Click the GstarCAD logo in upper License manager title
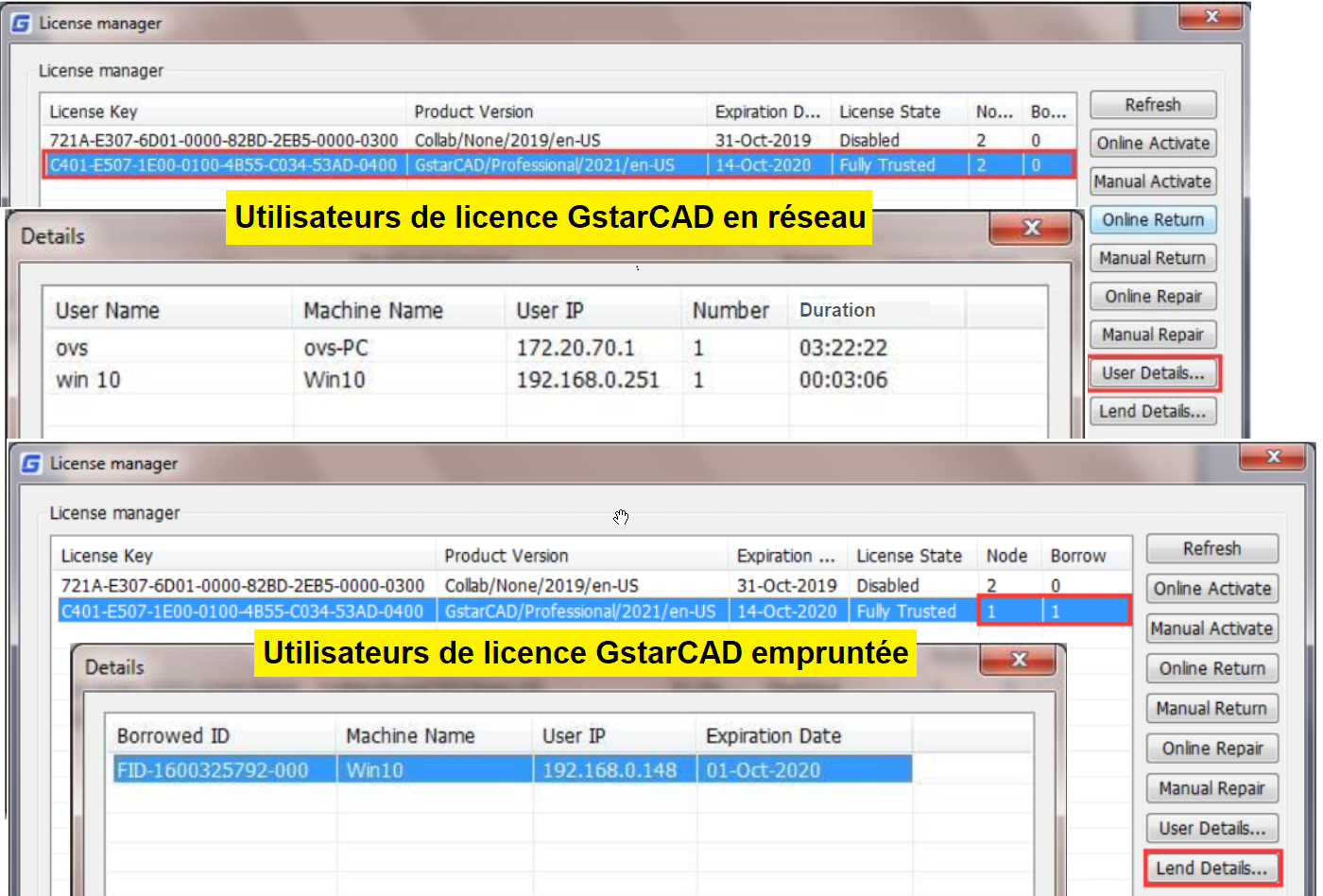Screen dimensions: 1323x896 [x=20, y=24]
